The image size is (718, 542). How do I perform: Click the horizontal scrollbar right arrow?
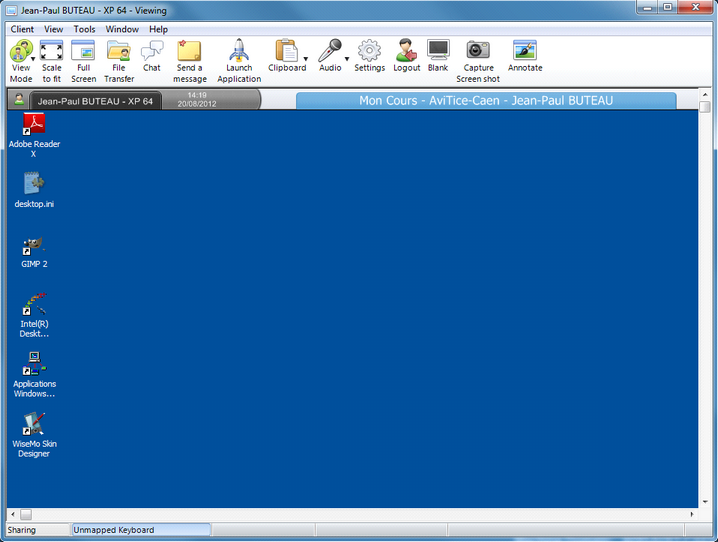pos(691,514)
